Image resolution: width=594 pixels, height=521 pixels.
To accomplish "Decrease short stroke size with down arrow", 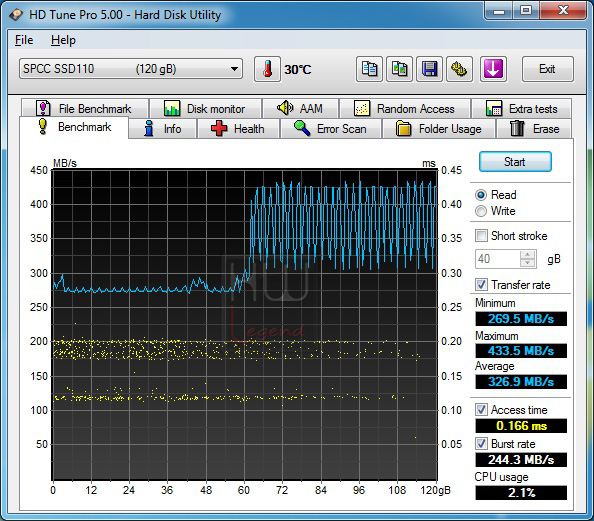I will 528,263.
